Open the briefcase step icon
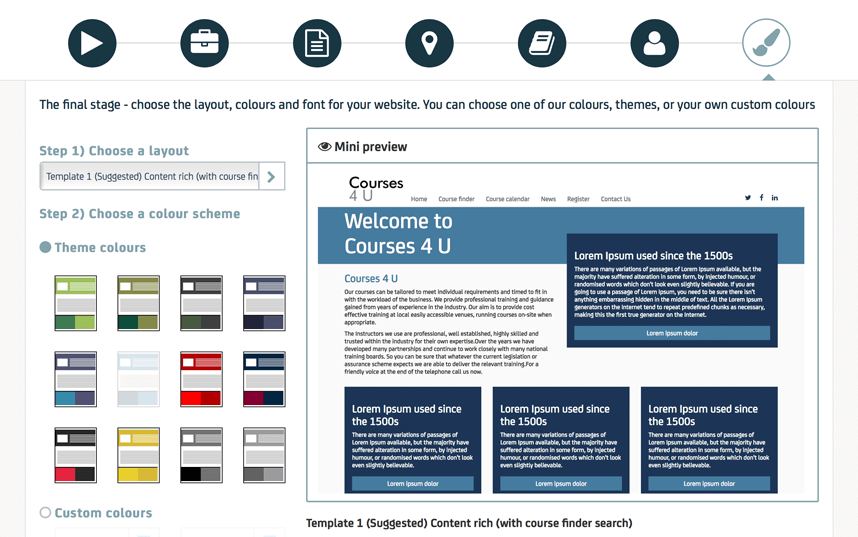Image resolution: width=858 pixels, height=537 pixels. (204, 44)
